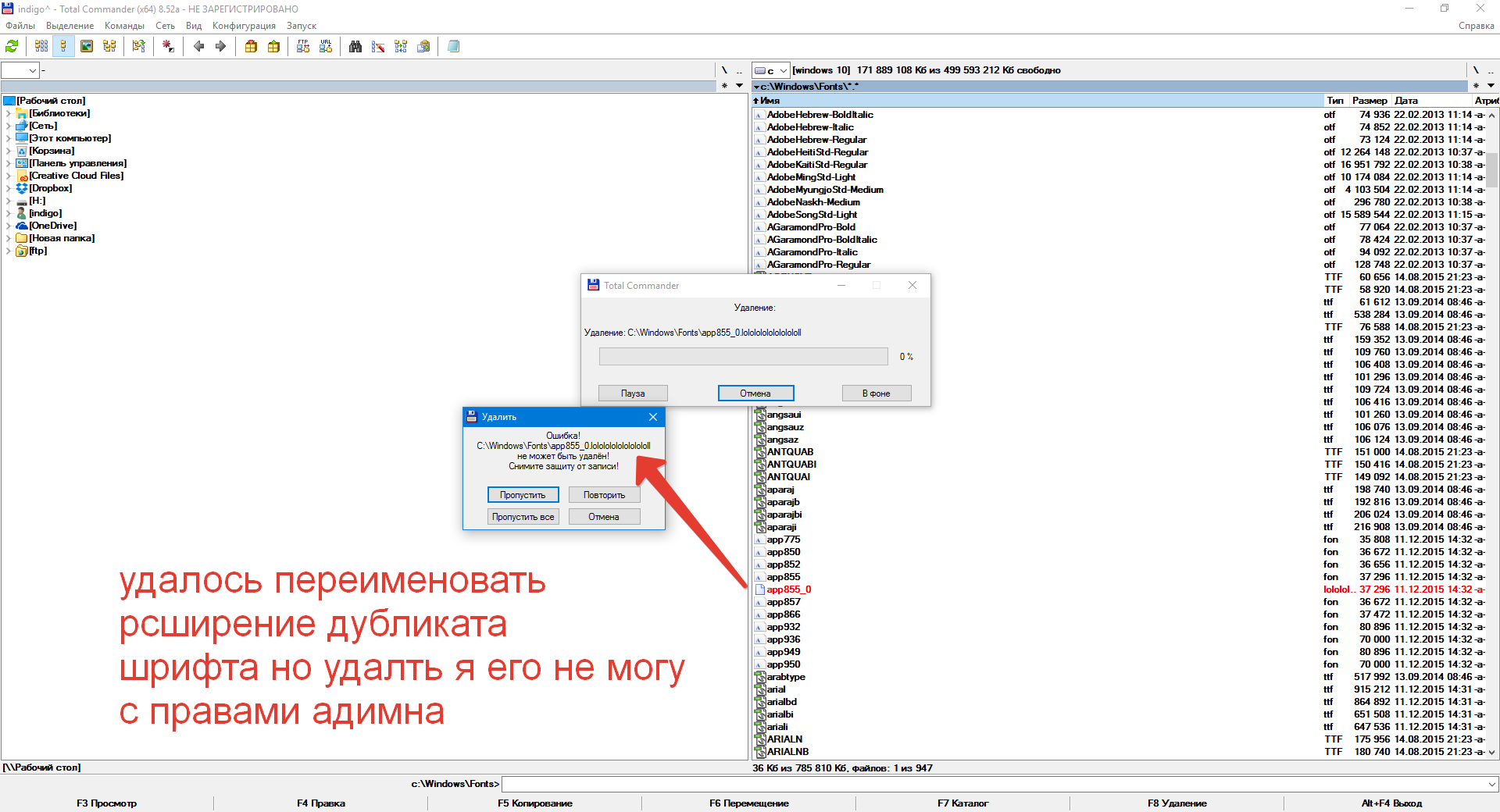
Task: Click the F3 Просмотр function button
Action: pos(107,803)
